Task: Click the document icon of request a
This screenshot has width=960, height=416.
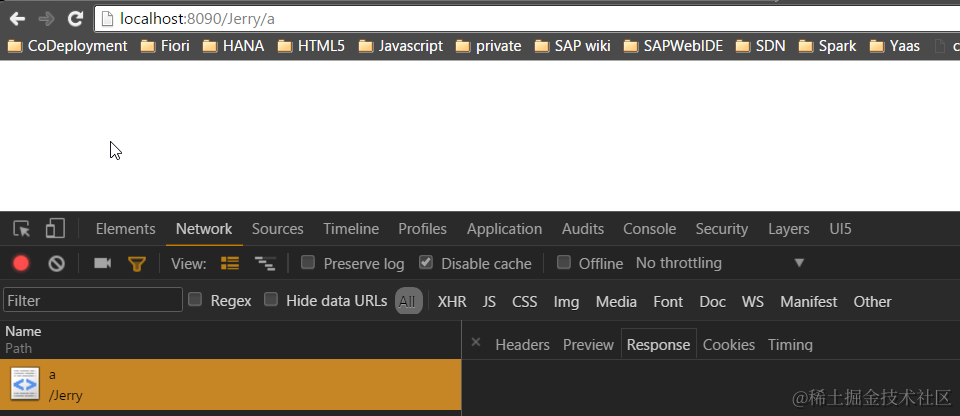Action: tap(25, 384)
